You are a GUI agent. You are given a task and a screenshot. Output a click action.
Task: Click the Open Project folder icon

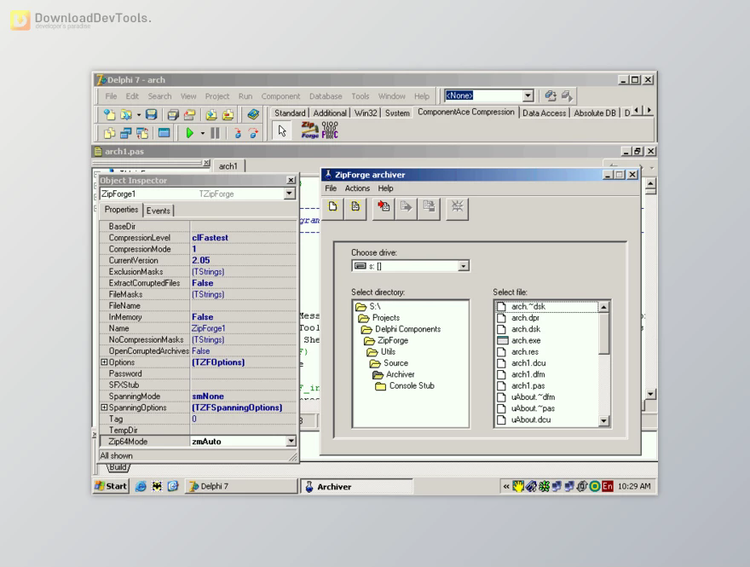click(x=189, y=114)
